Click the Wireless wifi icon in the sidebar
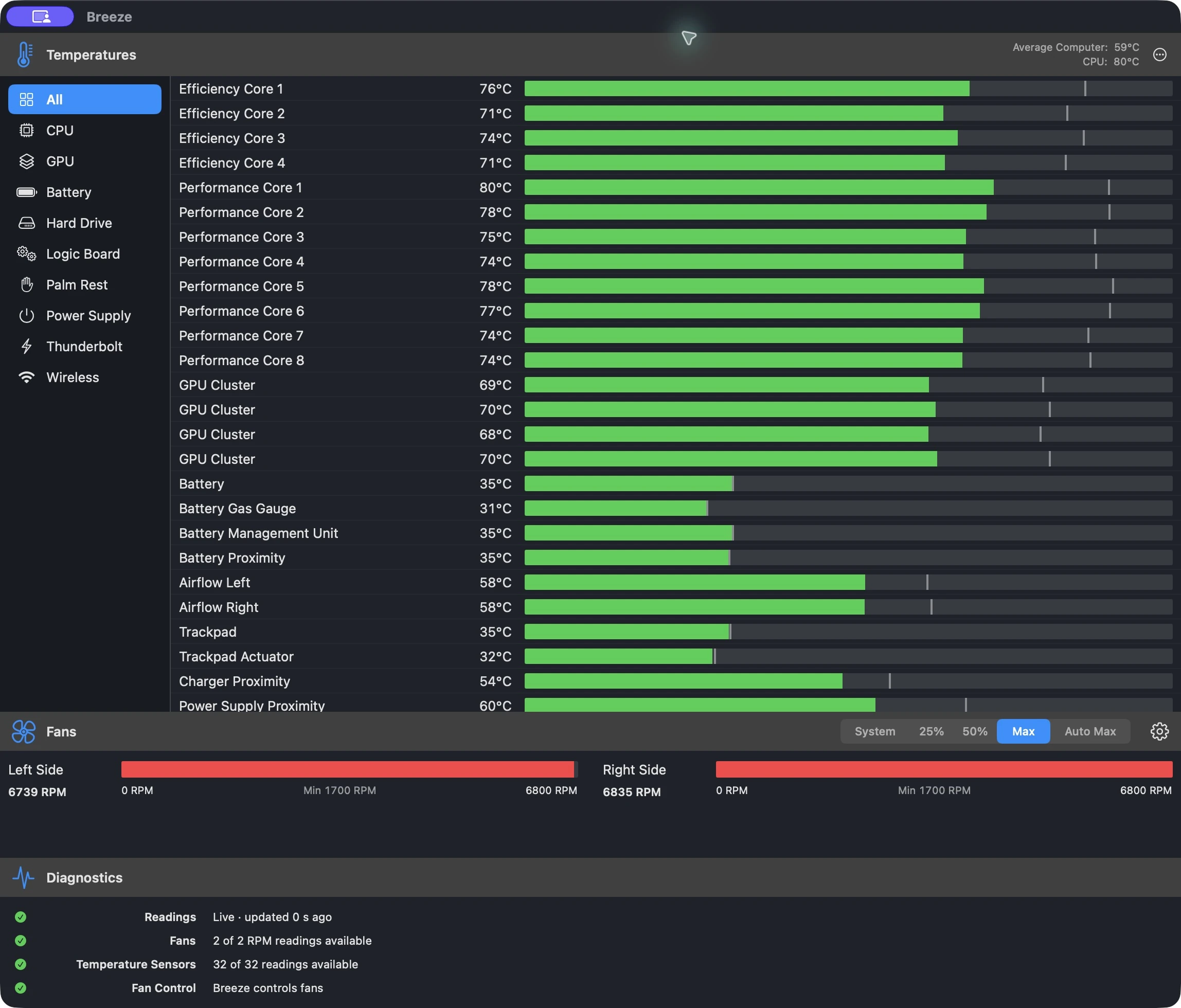 [x=26, y=377]
